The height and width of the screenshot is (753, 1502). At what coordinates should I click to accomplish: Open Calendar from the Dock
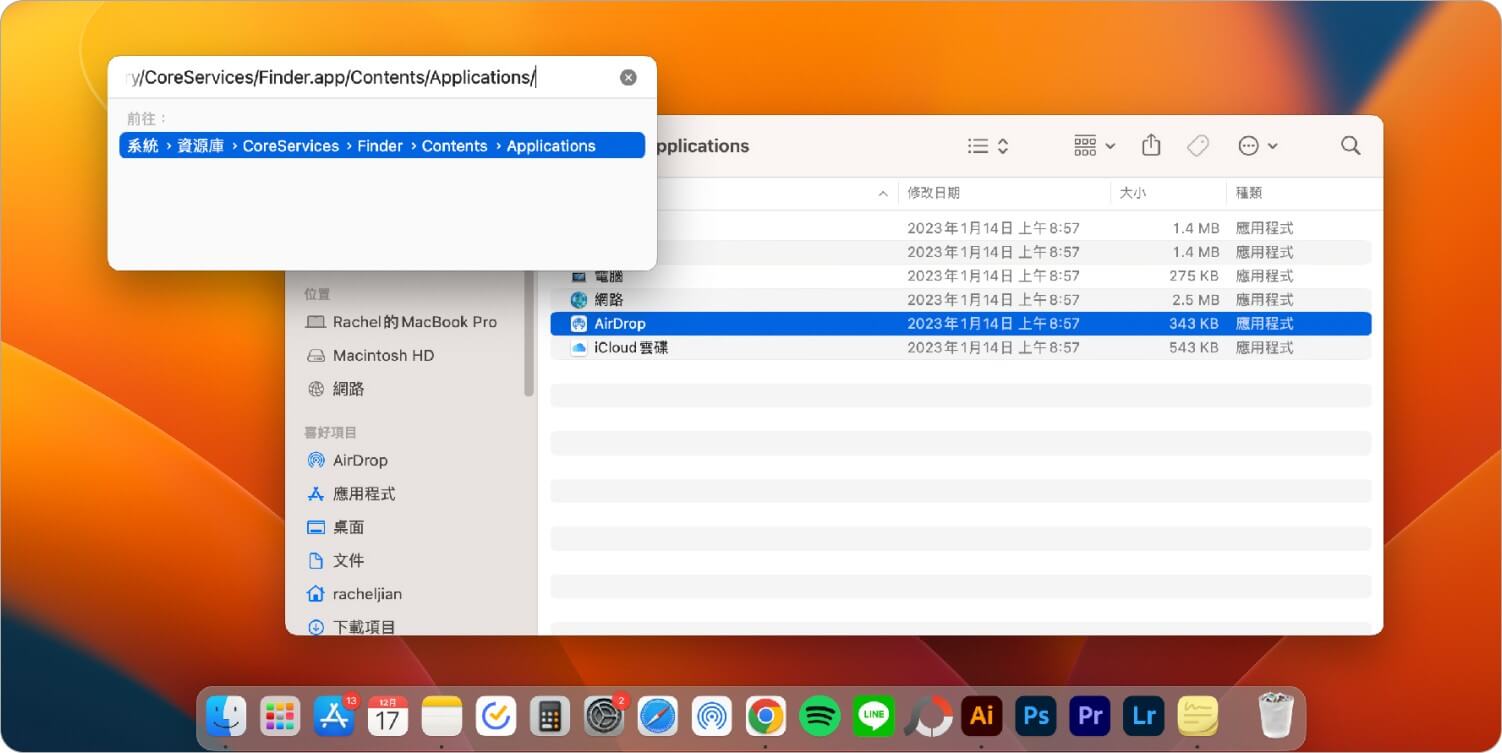(x=388, y=716)
